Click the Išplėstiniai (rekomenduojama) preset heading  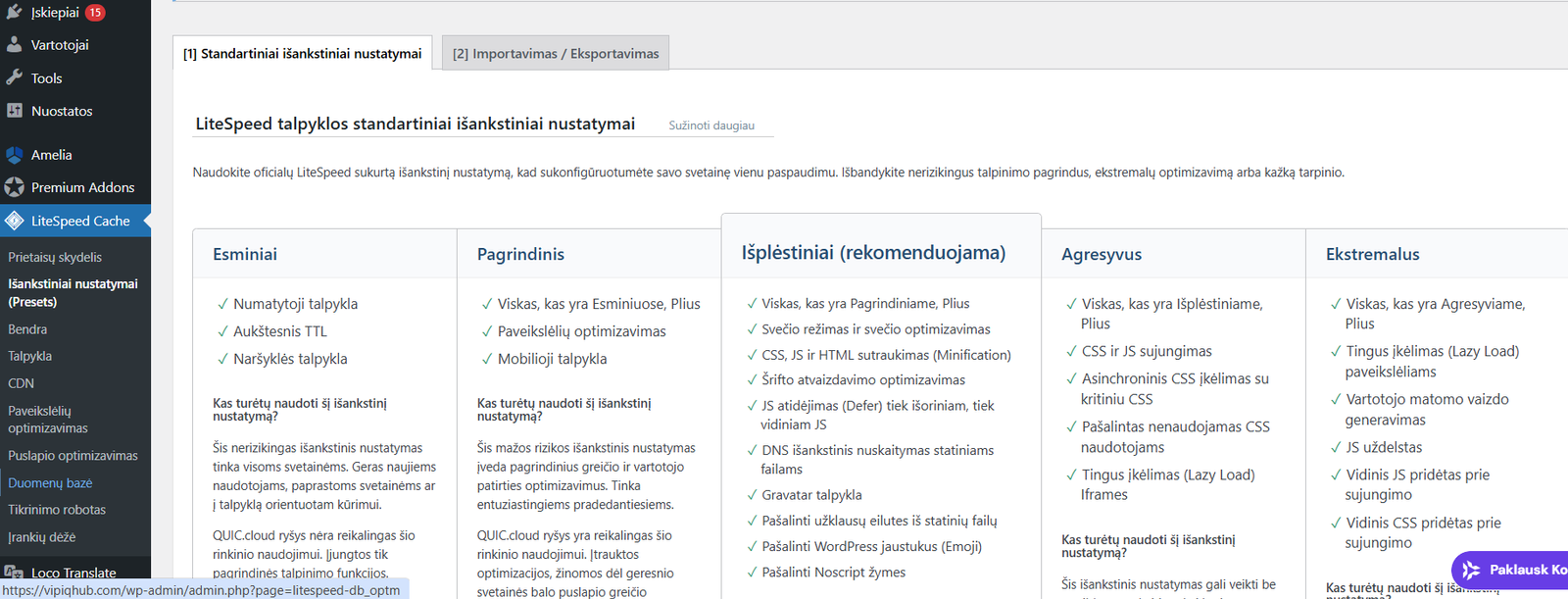(873, 253)
